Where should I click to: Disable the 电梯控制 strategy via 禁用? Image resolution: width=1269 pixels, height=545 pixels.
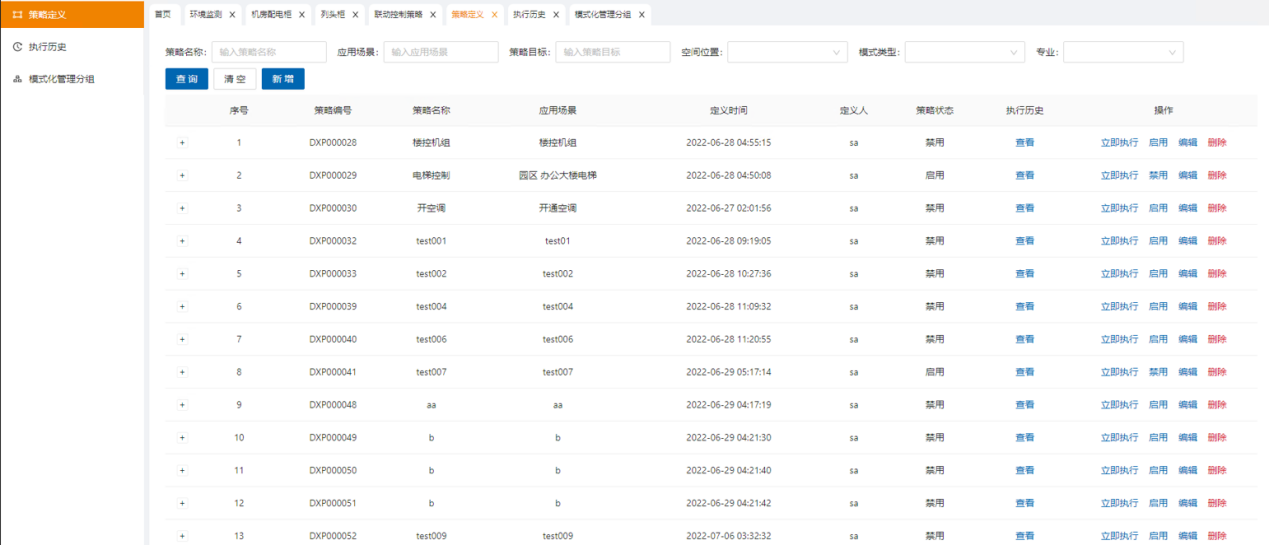pyautogui.click(x=1158, y=176)
